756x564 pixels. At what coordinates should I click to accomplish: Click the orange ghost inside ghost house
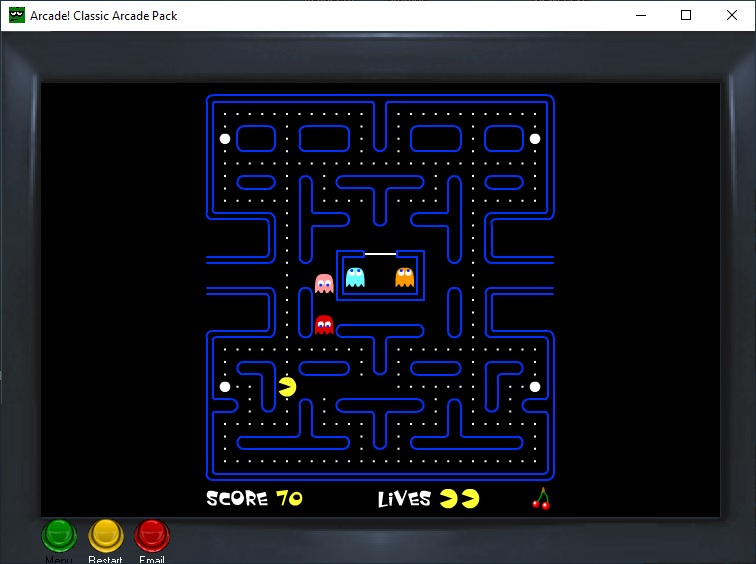click(405, 277)
